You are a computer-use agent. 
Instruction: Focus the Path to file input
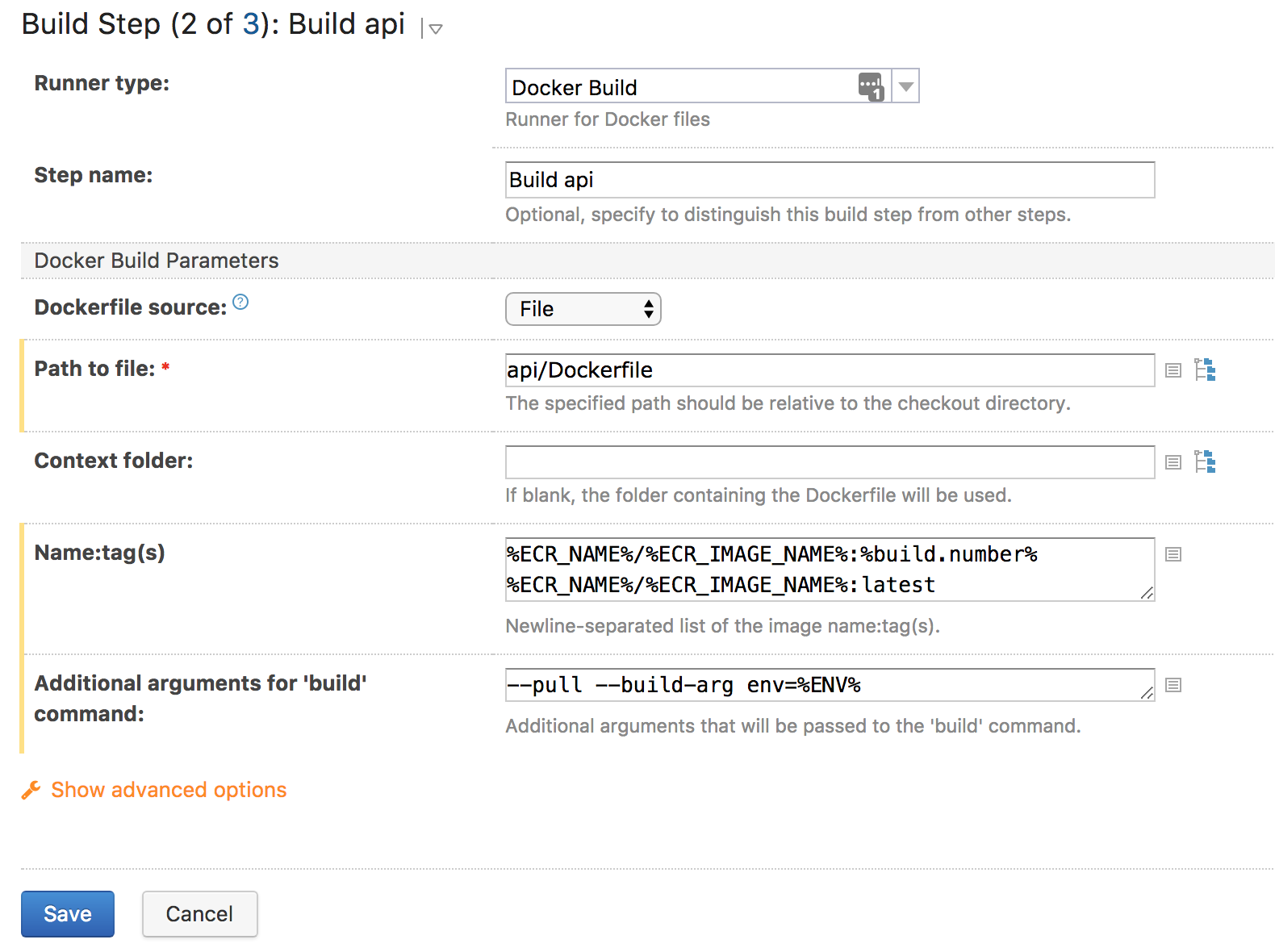(830, 370)
